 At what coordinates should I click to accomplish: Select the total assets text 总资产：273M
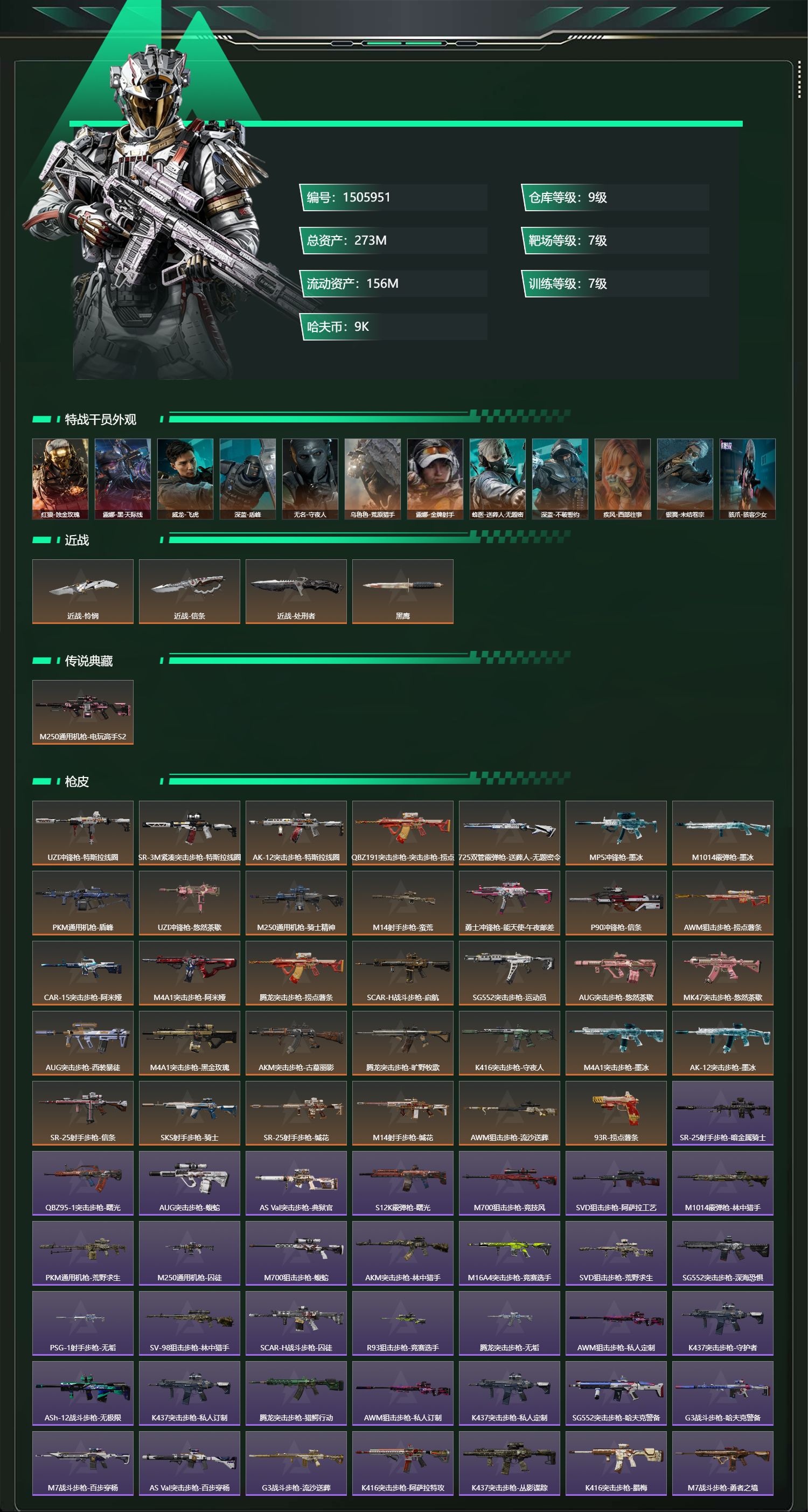346,241
